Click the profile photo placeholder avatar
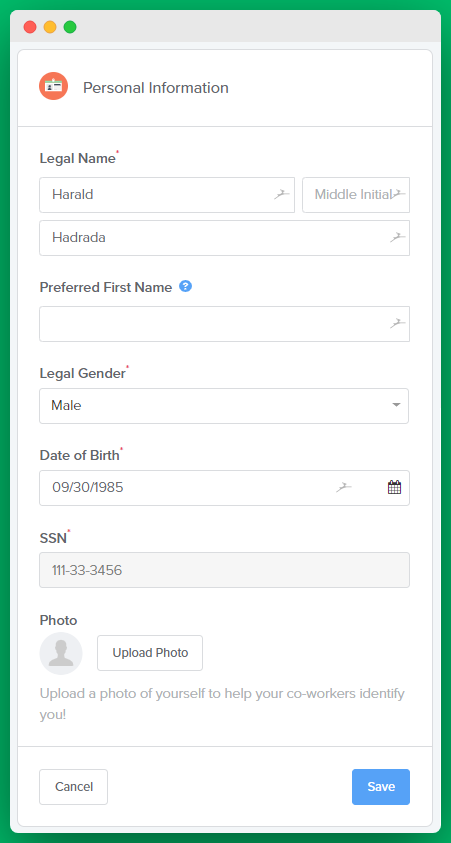 tap(61, 653)
